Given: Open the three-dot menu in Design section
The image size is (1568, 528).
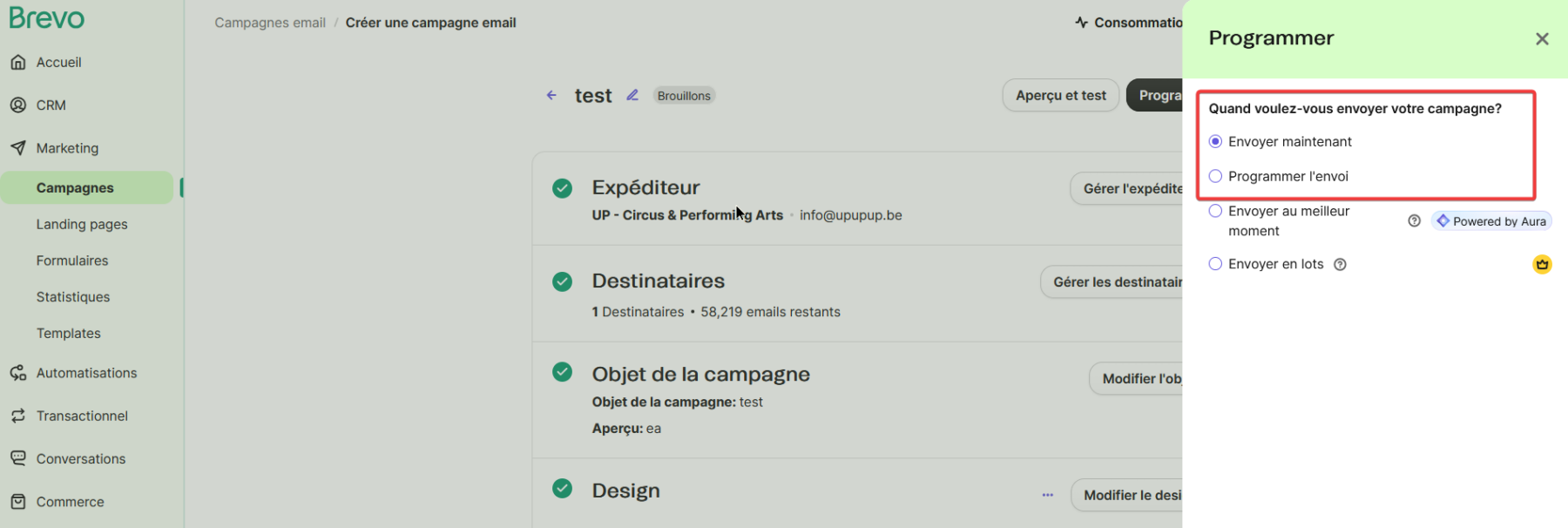Looking at the screenshot, I should 1047,495.
